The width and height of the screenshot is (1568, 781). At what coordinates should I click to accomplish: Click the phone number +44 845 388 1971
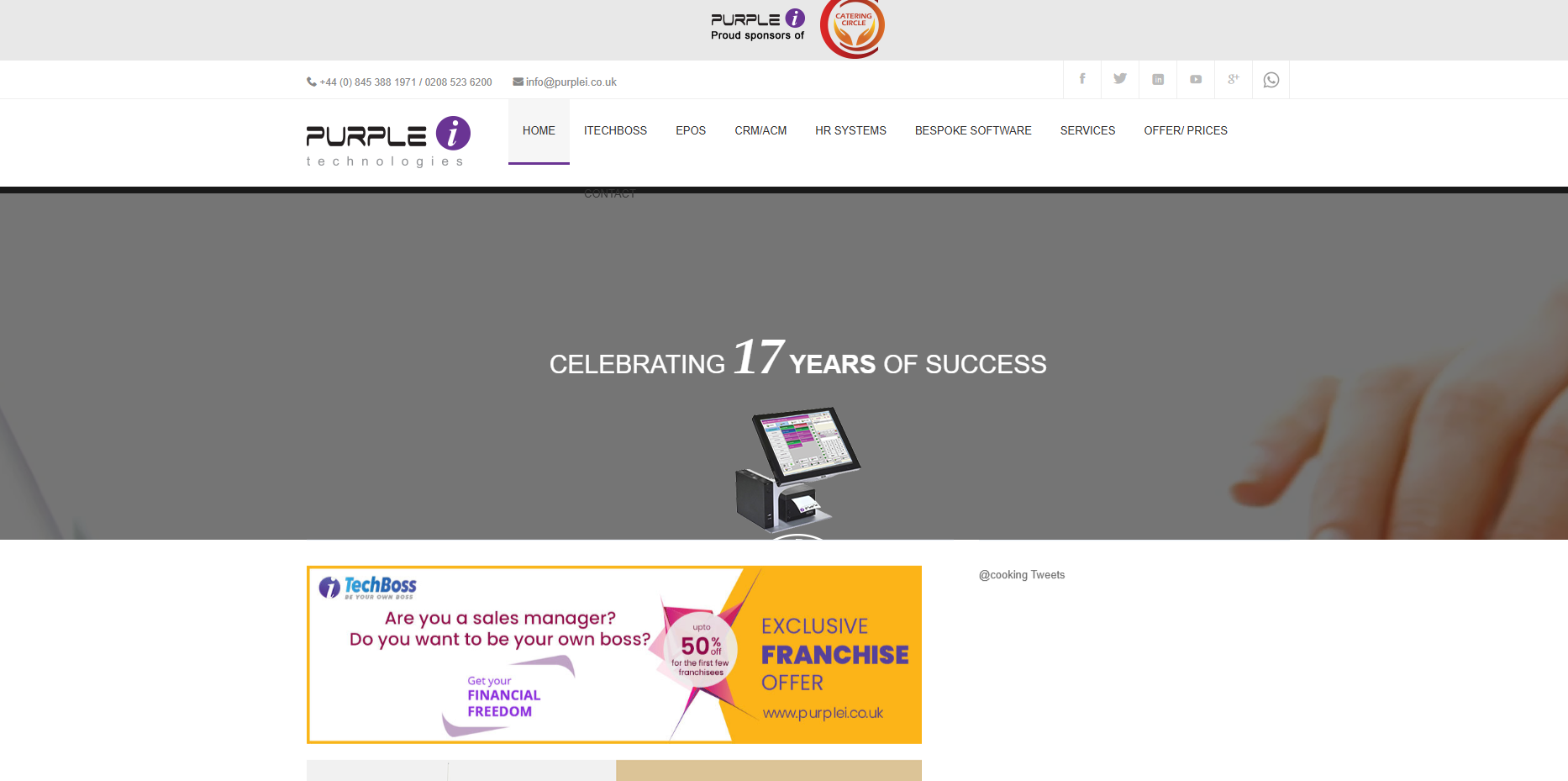368,82
